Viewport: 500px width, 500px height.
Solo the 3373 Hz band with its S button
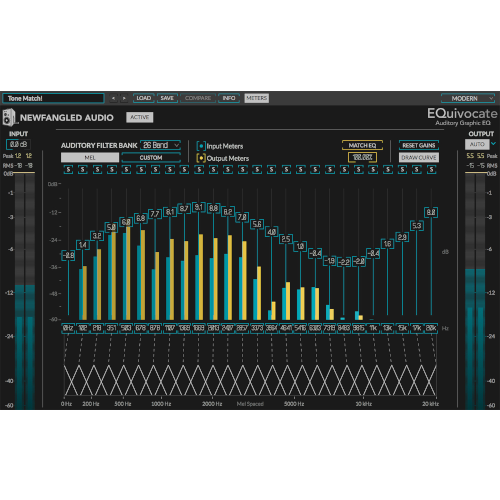257,170
